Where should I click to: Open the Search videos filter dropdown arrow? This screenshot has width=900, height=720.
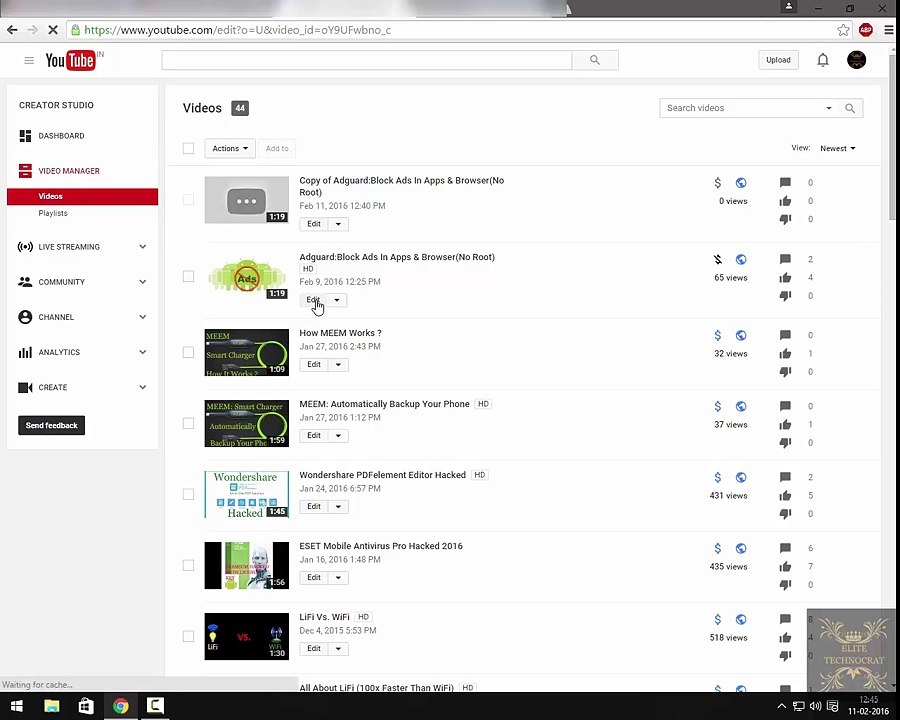[x=829, y=108]
